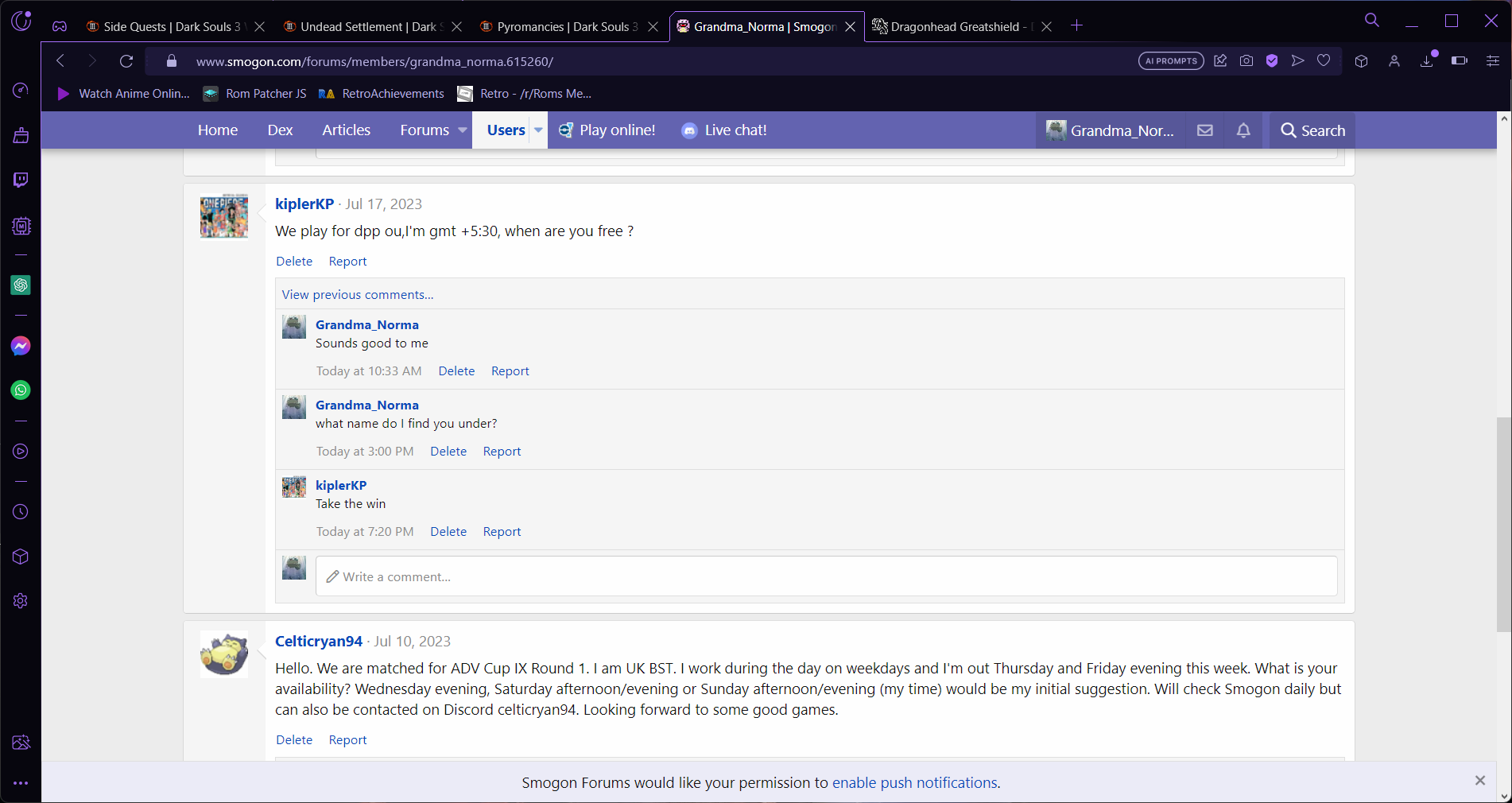Open Live chat! Discord link
Viewport: 1512px width, 803px height.
pos(724,130)
